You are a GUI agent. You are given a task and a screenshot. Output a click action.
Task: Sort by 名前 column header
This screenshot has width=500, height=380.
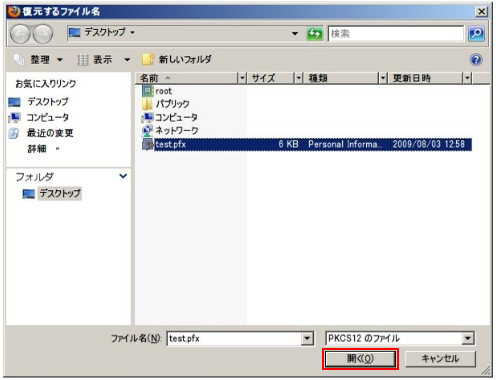click(x=187, y=78)
